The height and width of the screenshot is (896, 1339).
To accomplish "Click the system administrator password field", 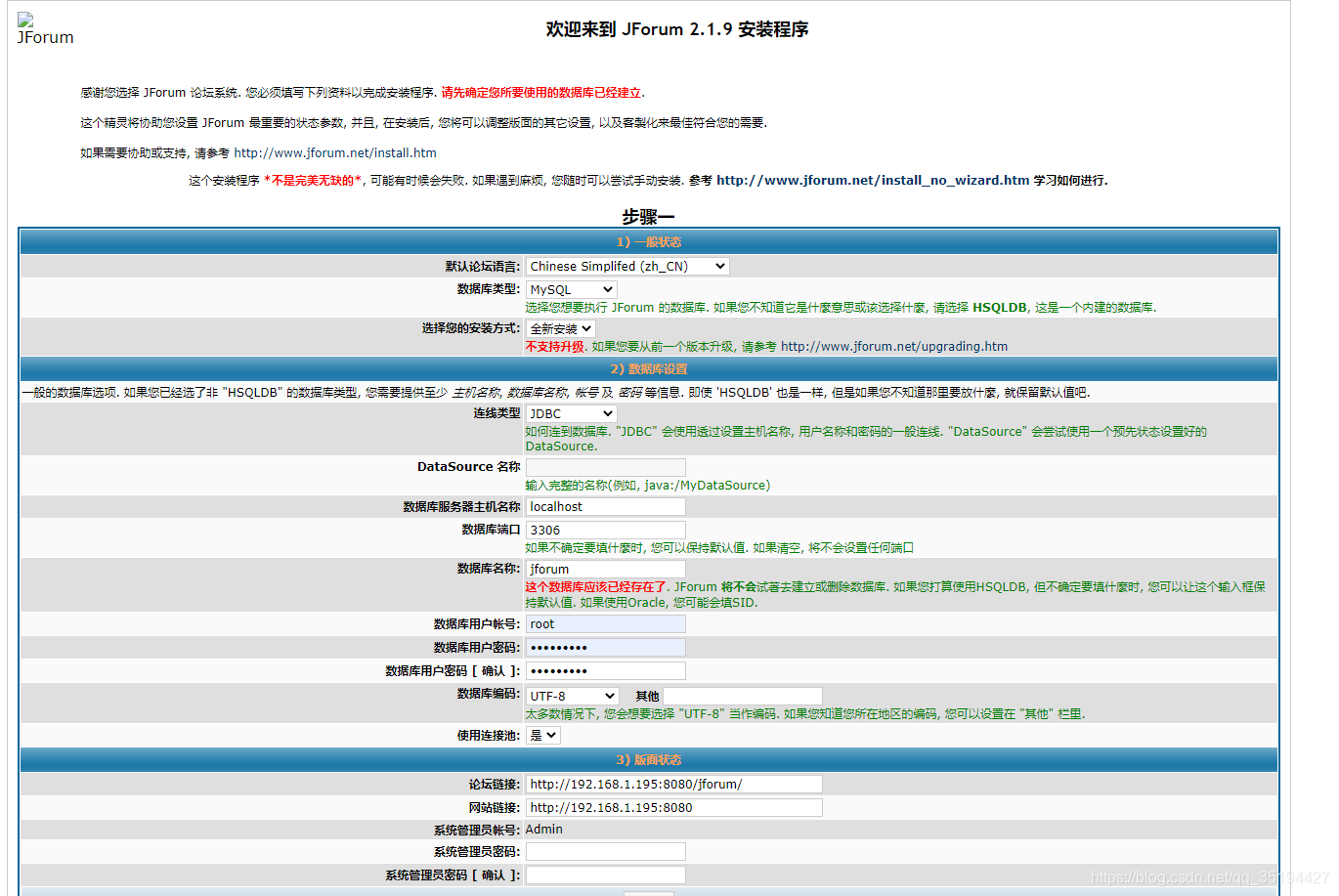I will tap(606, 851).
